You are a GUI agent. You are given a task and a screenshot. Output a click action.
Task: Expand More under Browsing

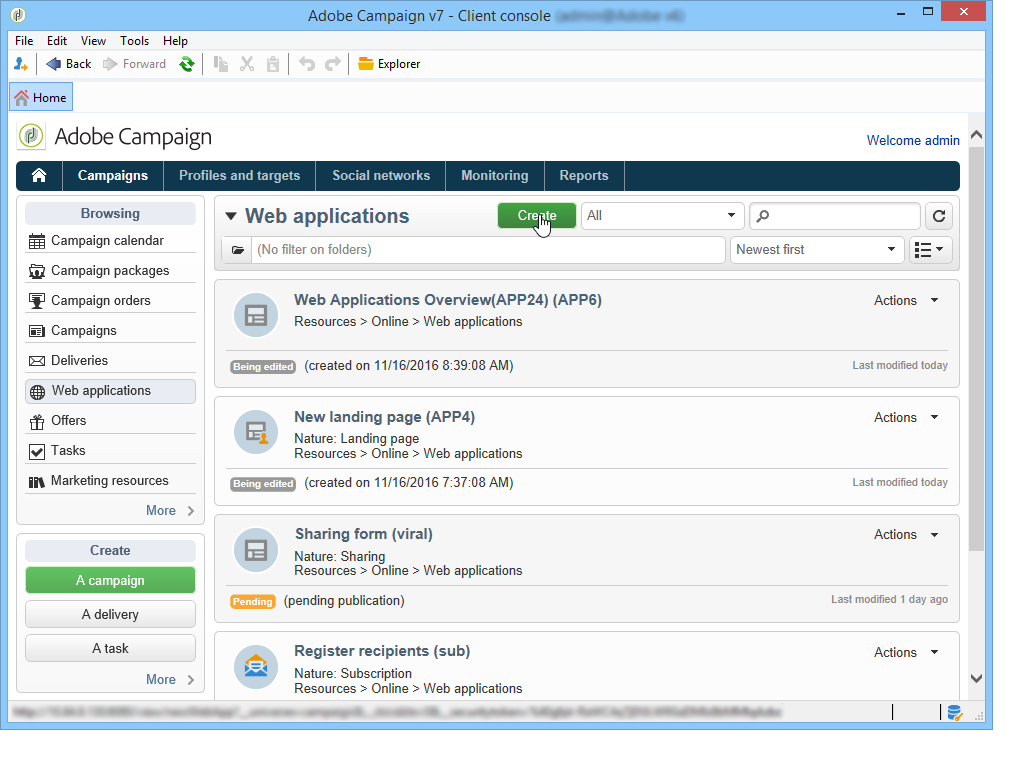(x=170, y=511)
